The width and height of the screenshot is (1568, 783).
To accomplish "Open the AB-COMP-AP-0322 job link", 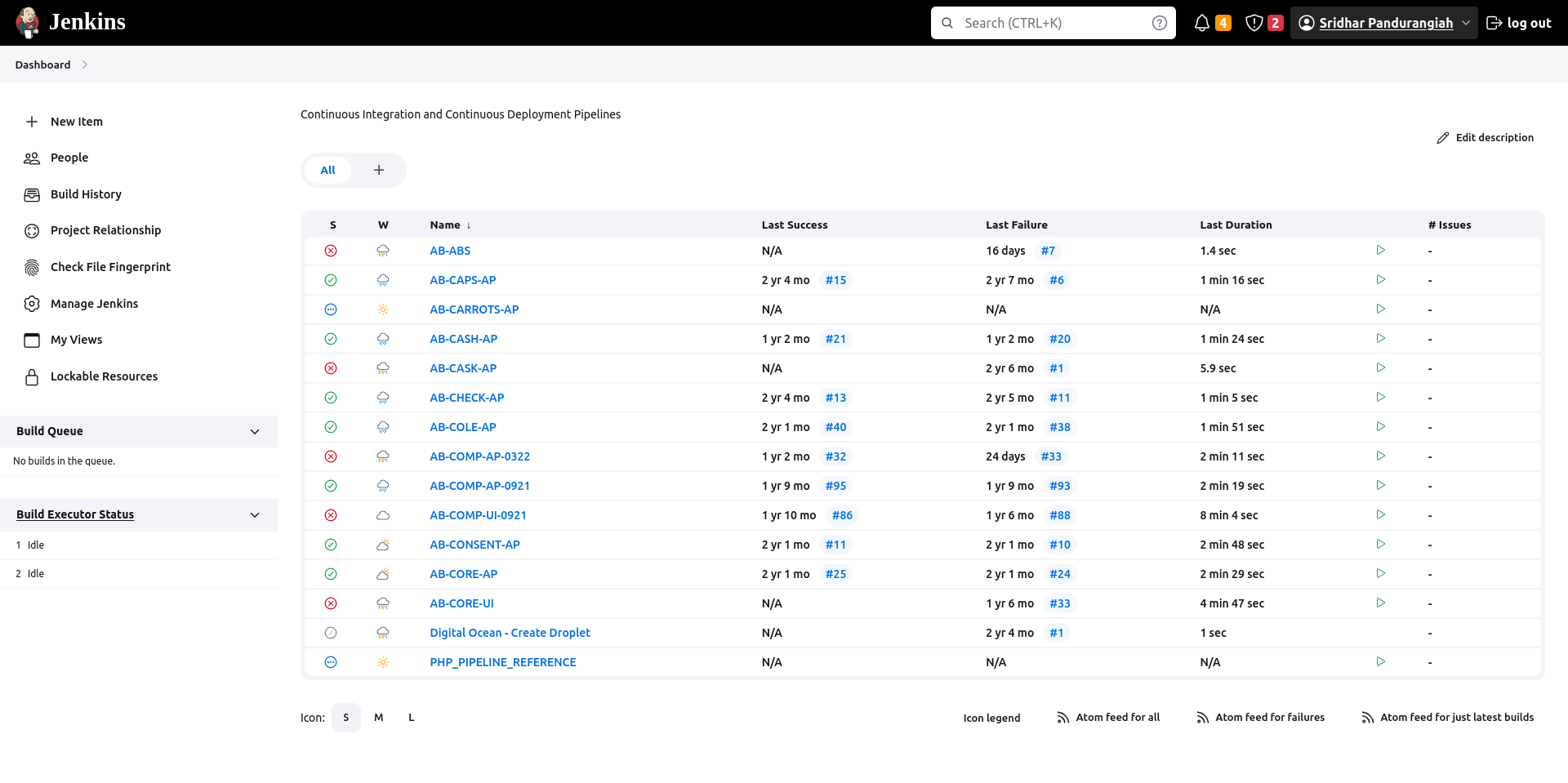I will [479, 456].
